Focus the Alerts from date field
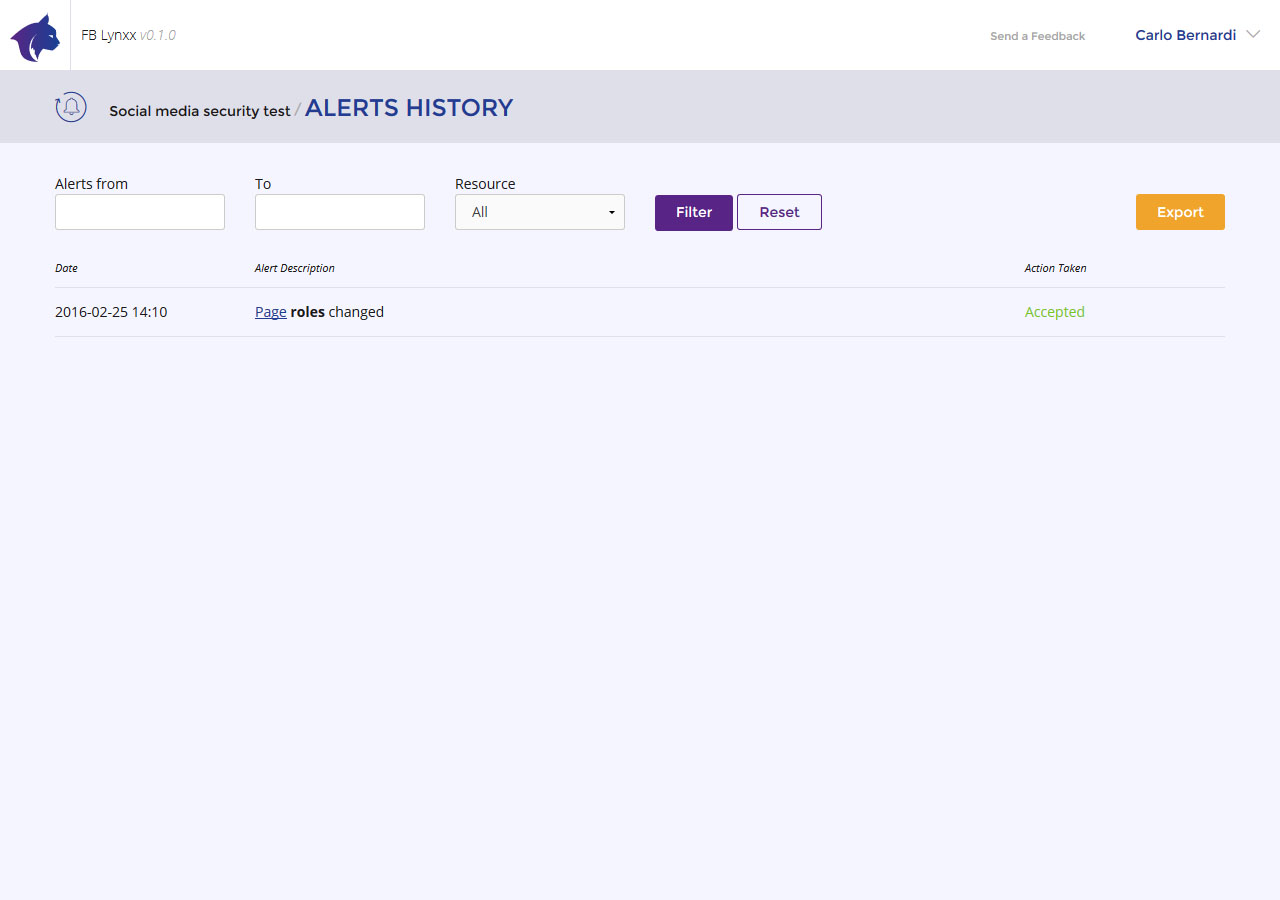 (x=140, y=212)
